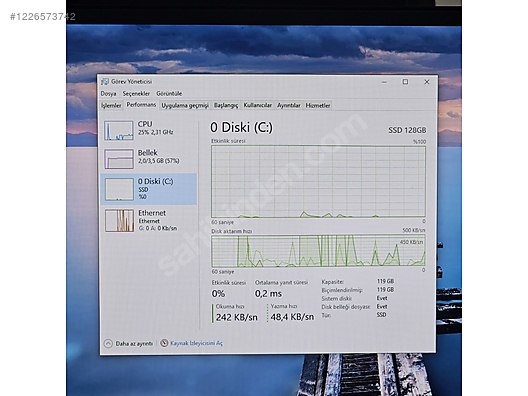Switch to the Hizmetler tab
The image size is (528, 396).
click(x=318, y=105)
